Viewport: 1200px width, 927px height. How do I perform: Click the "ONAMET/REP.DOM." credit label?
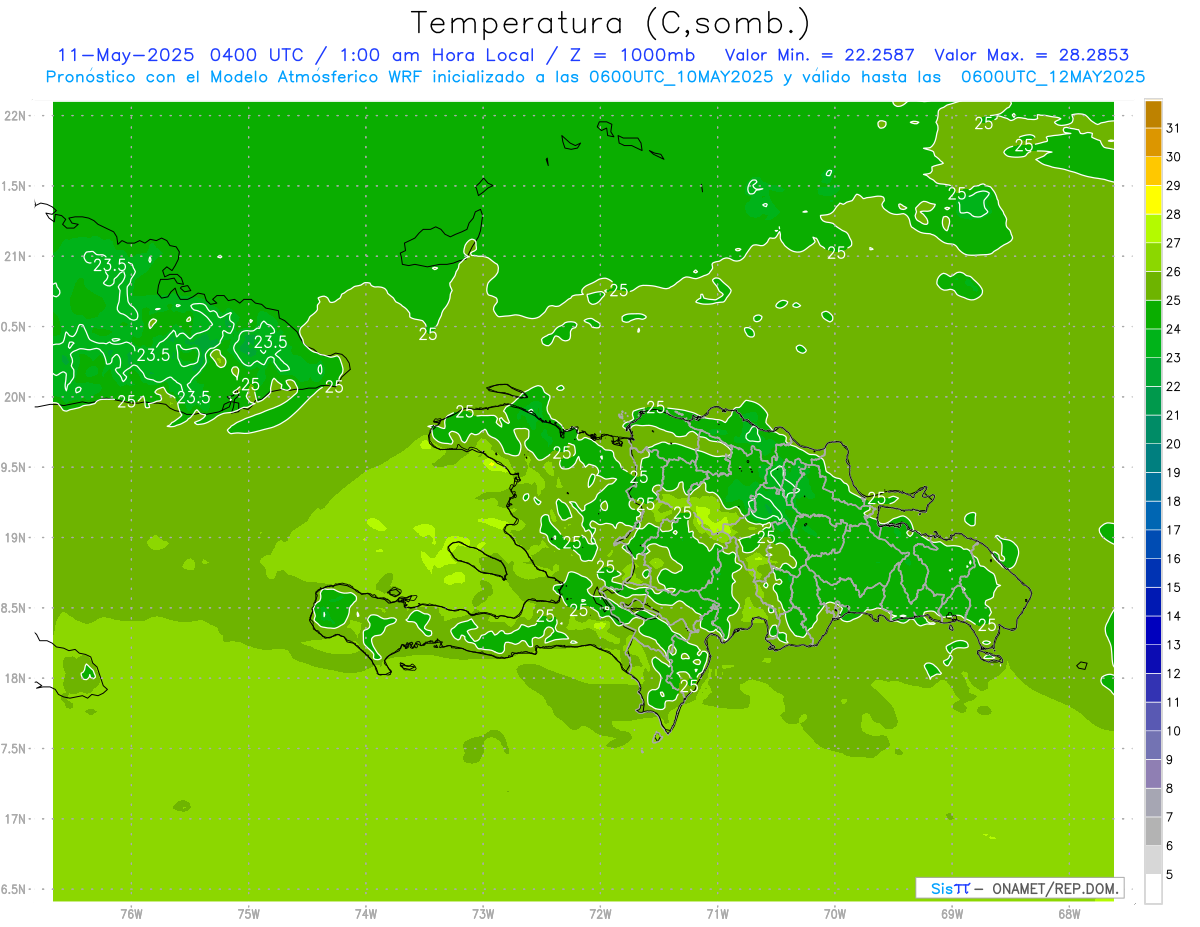click(1055, 888)
